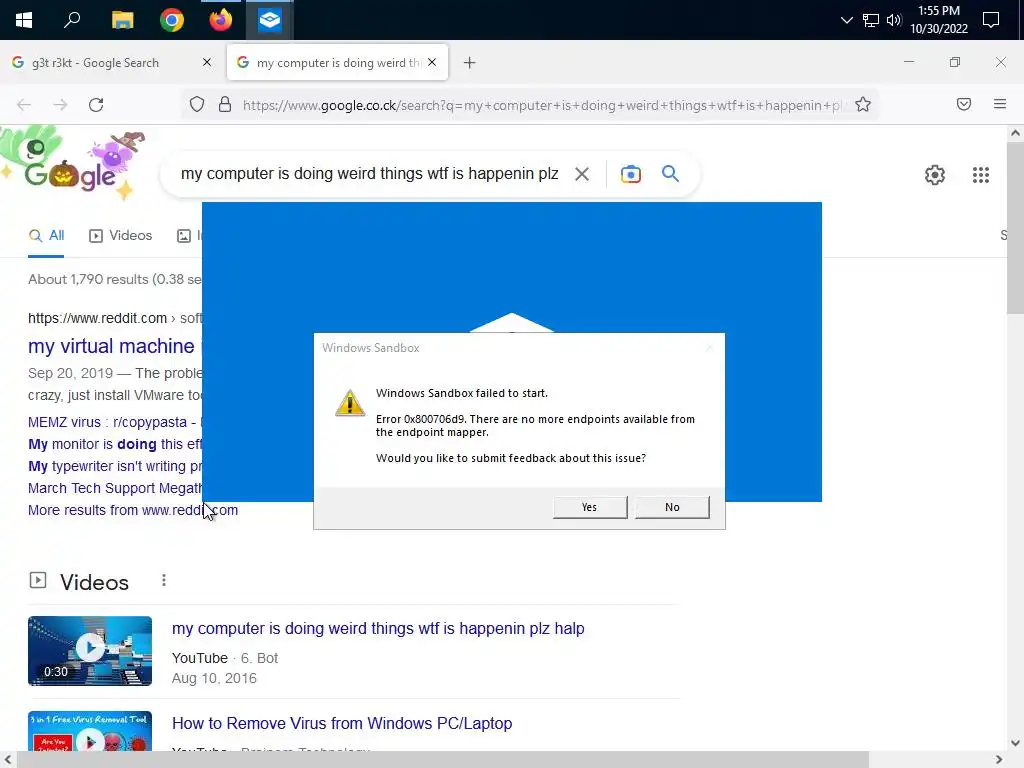This screenshot has height=768, width=1024.
Task: Click scrollbar up arrow
Action: coord(1015,133)
